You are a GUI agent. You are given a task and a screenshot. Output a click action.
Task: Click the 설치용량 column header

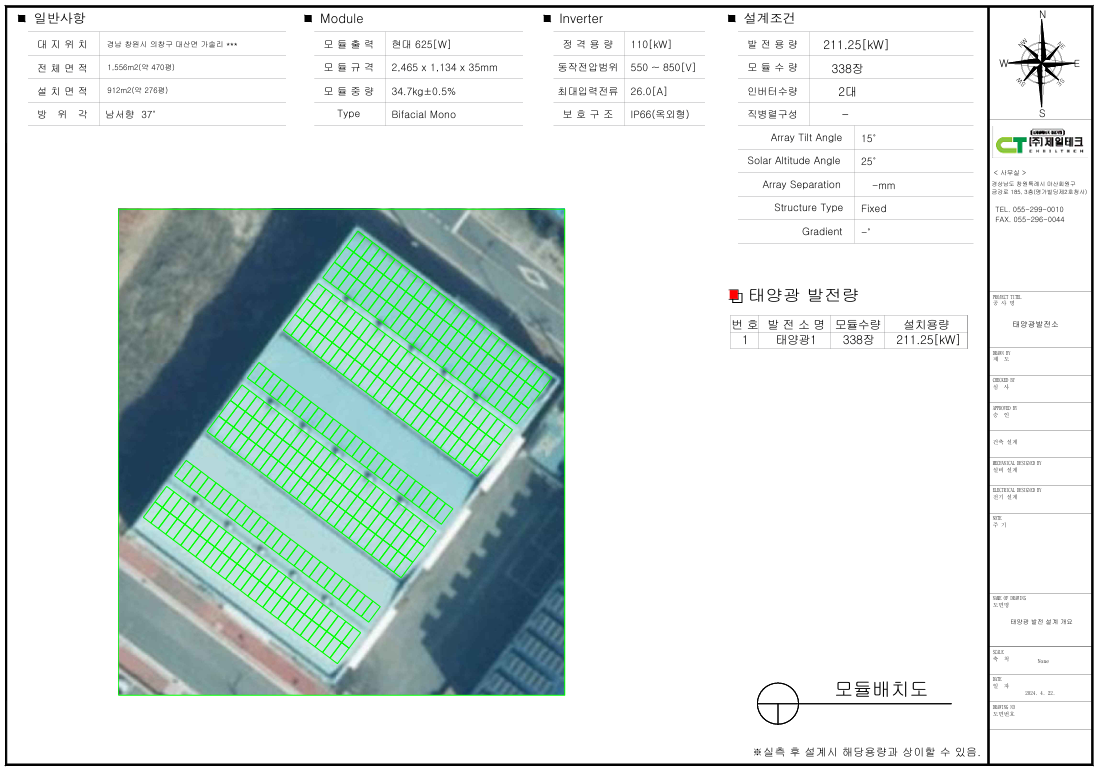tap(927, 324)
